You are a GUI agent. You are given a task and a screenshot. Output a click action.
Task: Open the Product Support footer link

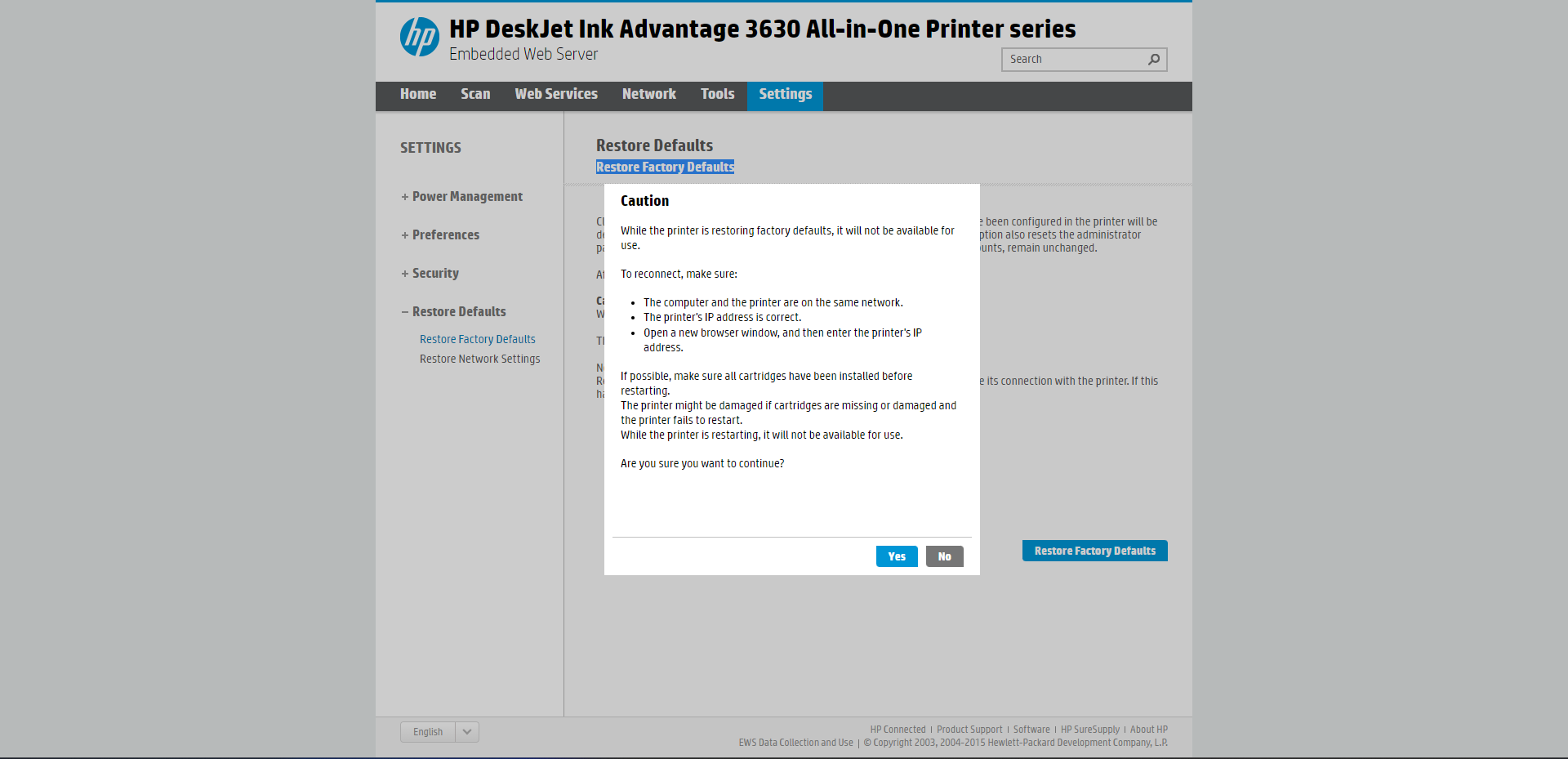(x=969, y=730)
